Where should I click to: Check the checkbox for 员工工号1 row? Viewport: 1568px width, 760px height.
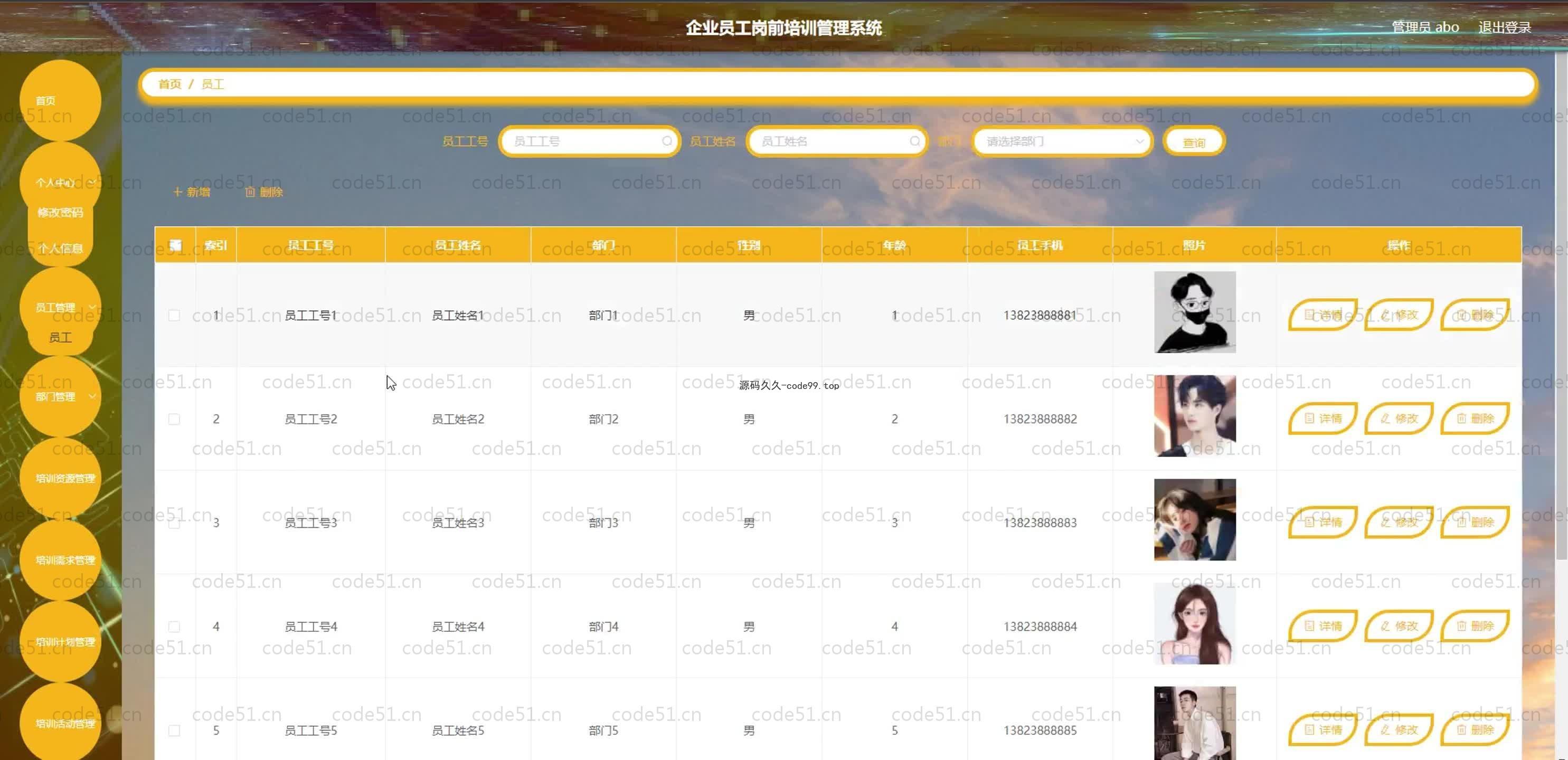click(174, 315)
